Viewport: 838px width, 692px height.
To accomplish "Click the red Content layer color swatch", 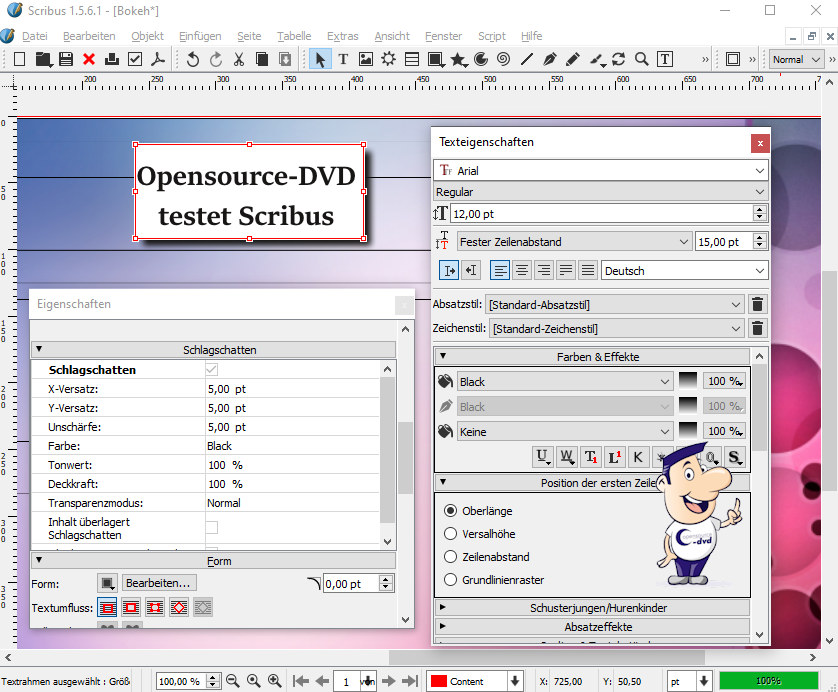I will pos(437,681).
